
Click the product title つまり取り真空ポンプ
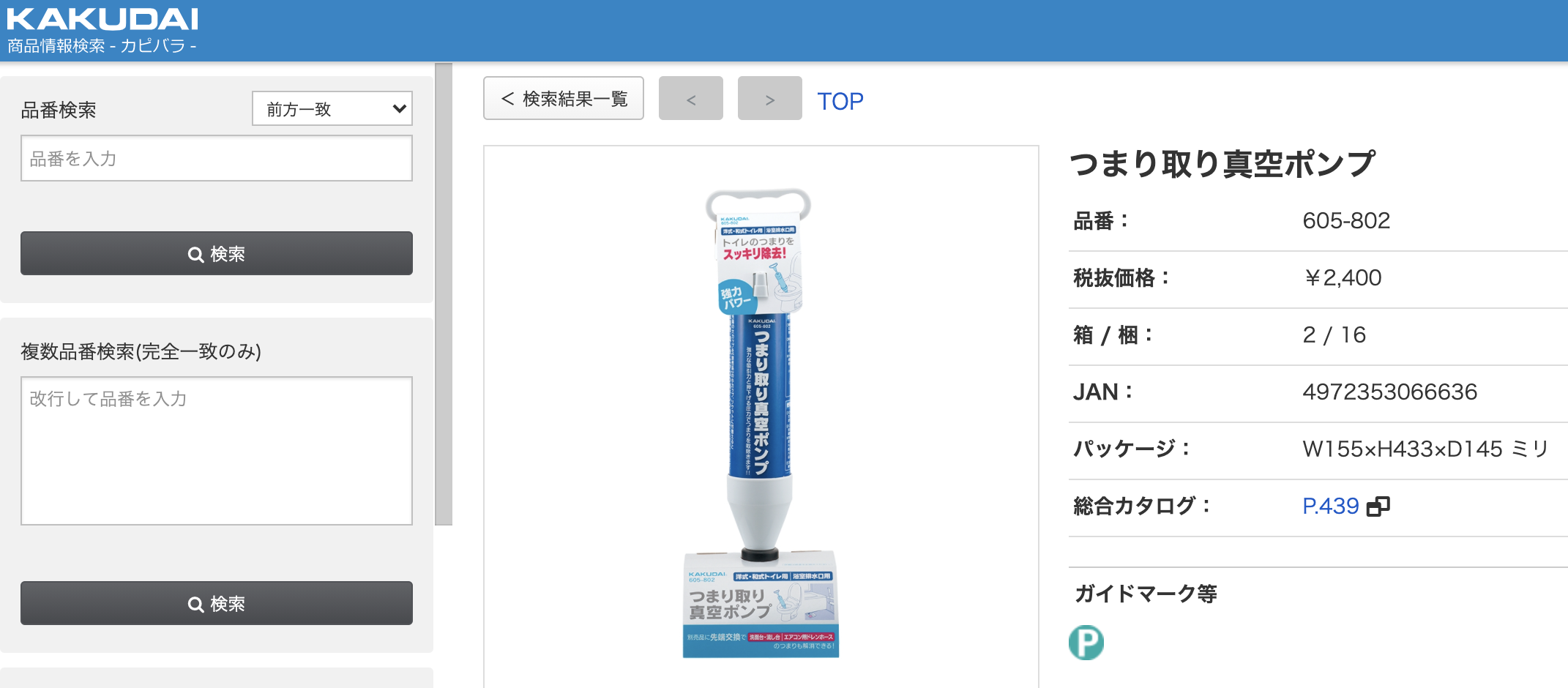1223,164
